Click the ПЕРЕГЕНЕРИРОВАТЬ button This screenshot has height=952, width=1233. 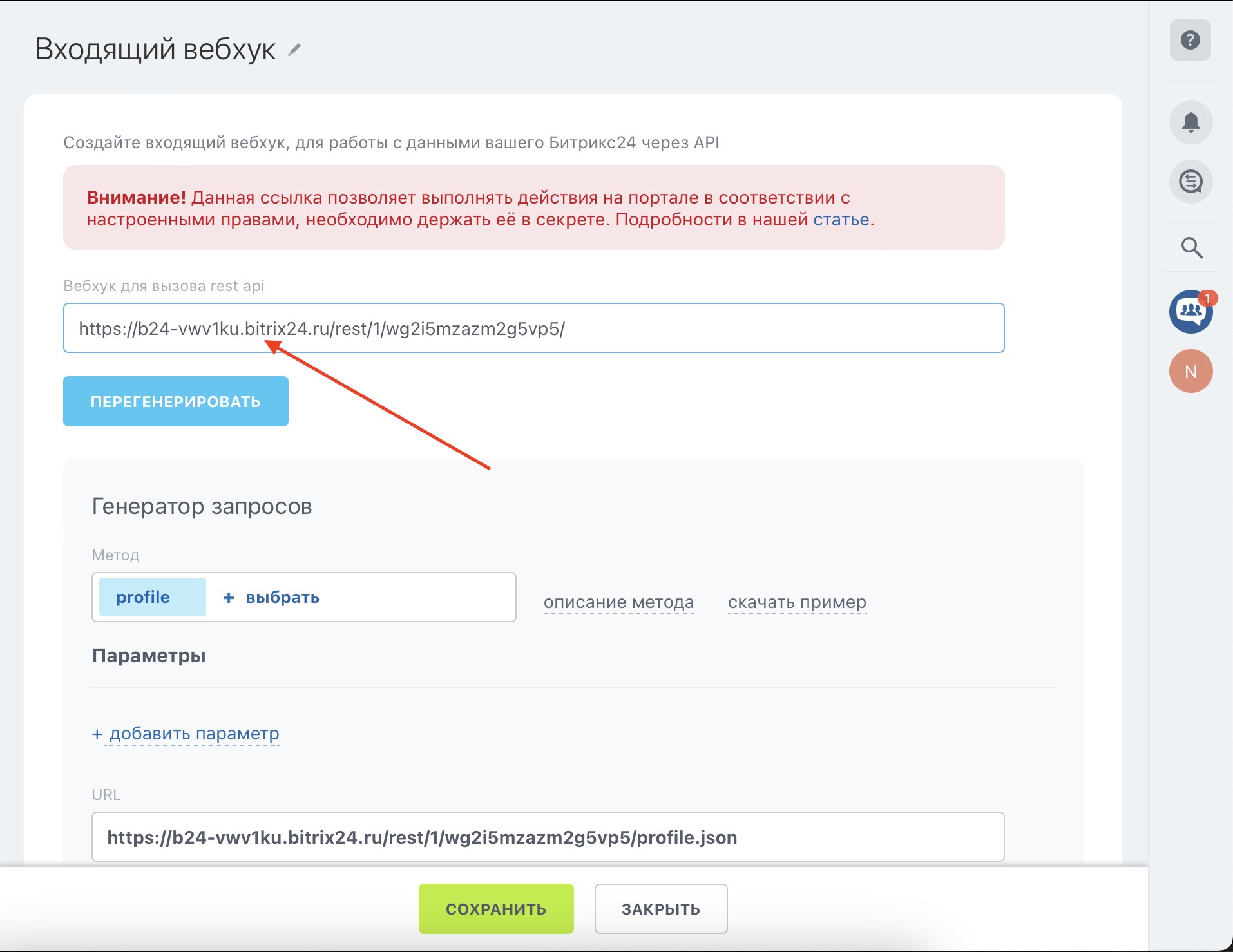(176, 401)
